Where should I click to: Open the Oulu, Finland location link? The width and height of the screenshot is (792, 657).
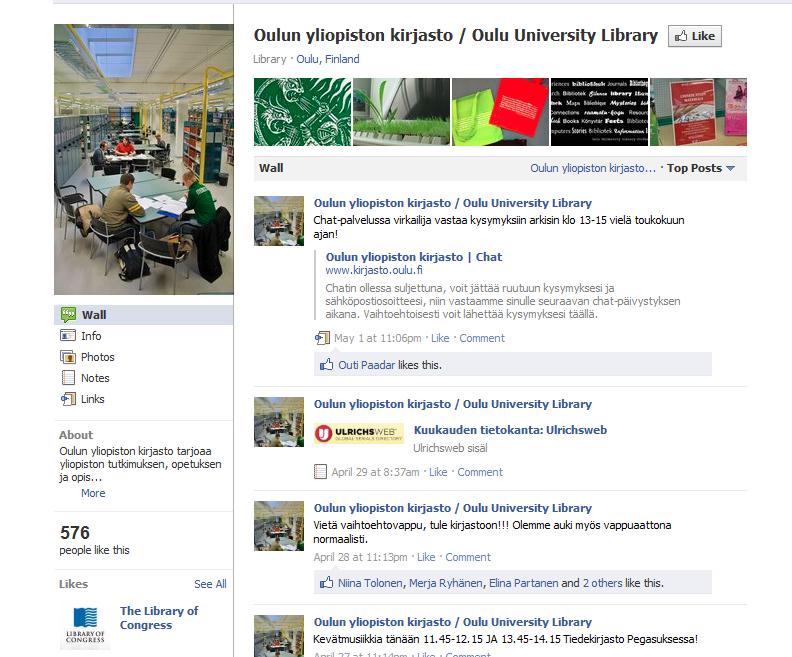click(328, 59)
